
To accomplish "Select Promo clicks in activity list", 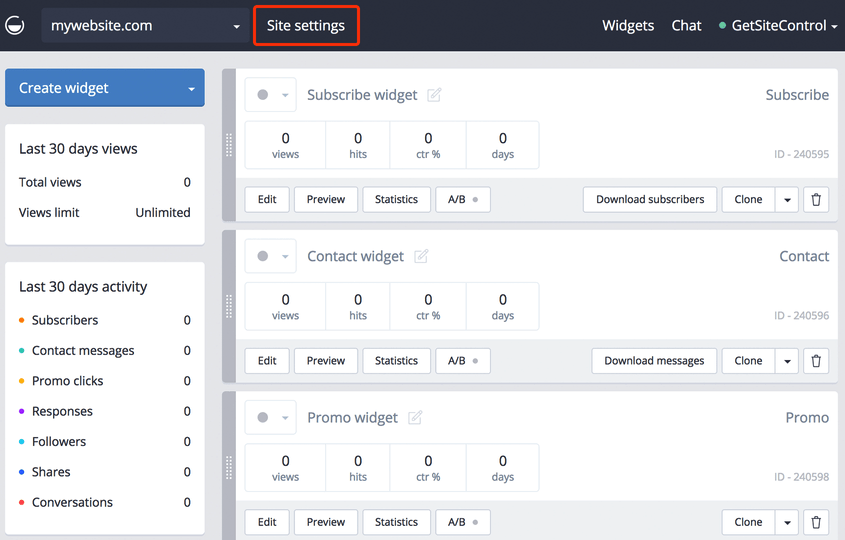I will pyautogui.click(x=105, y=381).
